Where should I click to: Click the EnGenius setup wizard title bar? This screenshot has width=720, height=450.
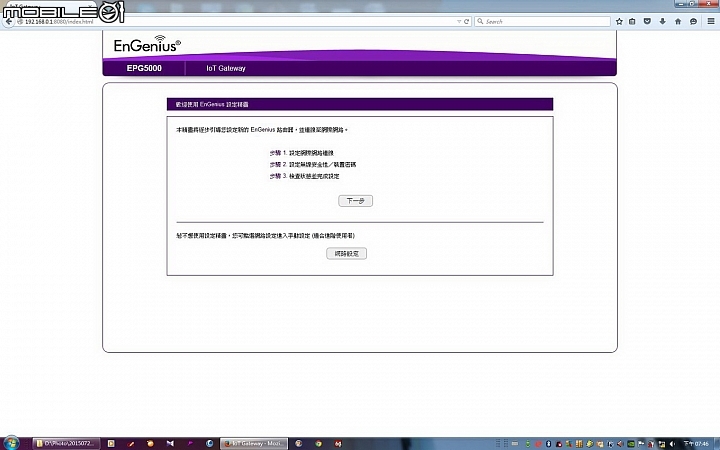pyautogui.click(x=360, y=104)
